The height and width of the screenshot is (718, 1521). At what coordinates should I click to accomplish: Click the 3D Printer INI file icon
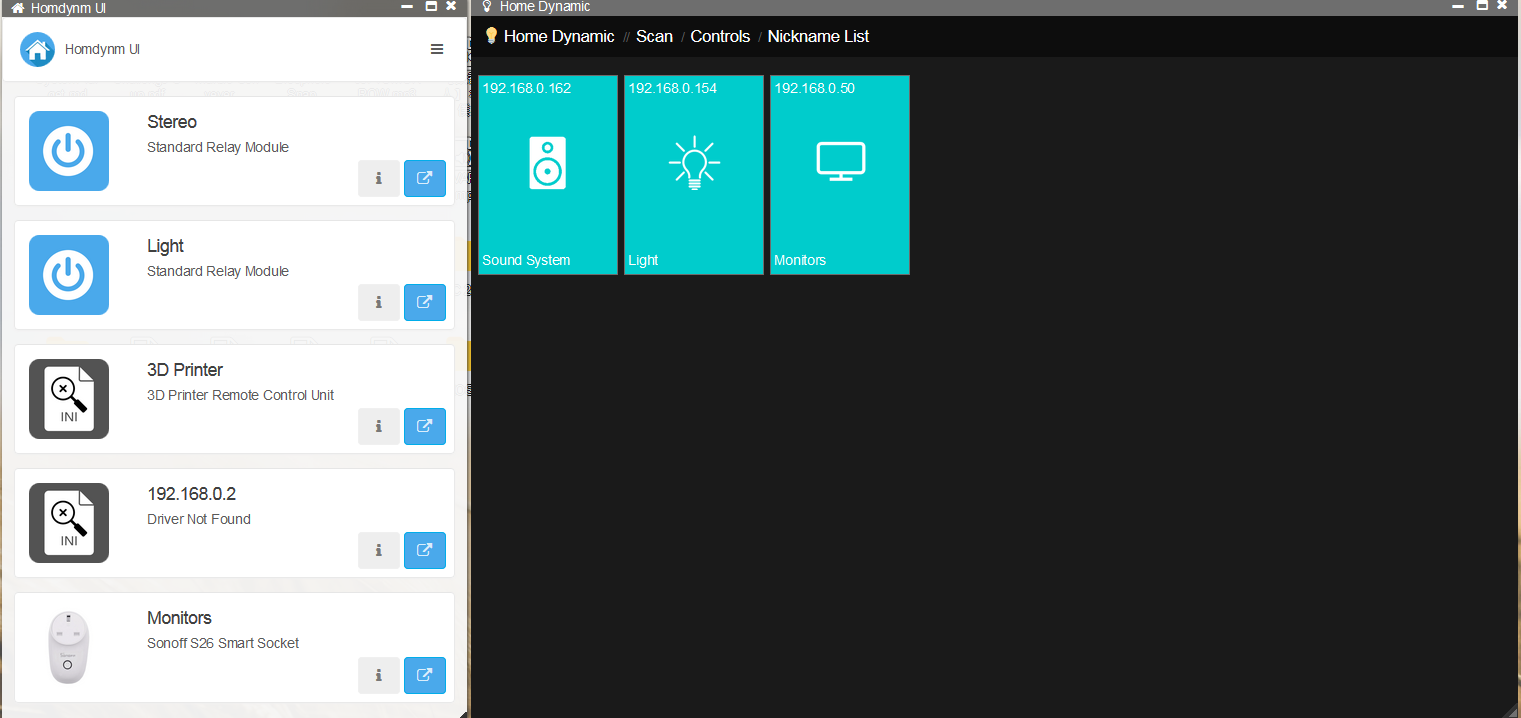click(68, 399)
